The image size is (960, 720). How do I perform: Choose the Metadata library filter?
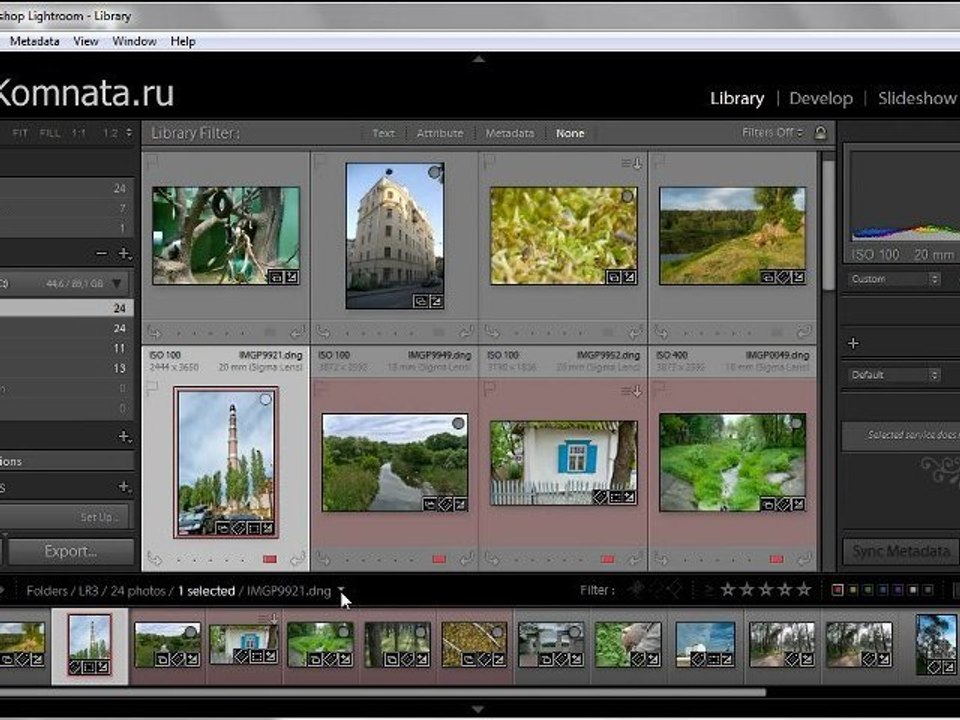click(x=509, y=133)
